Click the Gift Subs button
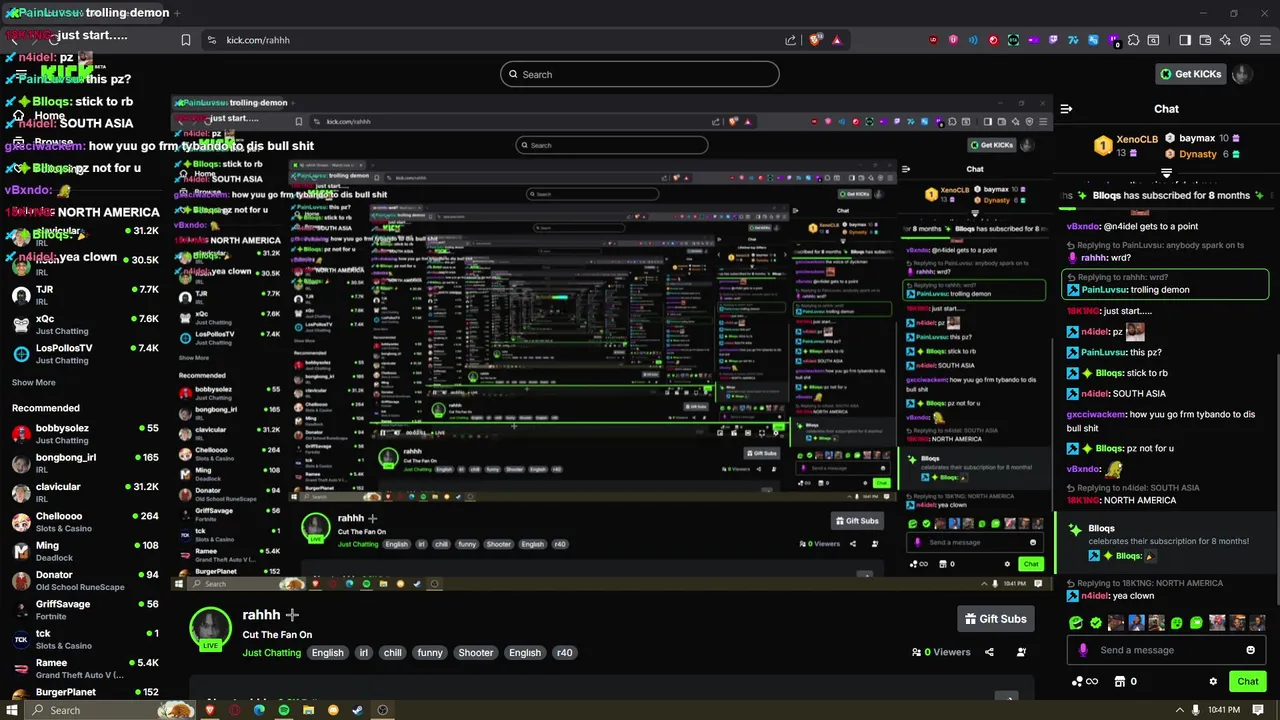 994,619
